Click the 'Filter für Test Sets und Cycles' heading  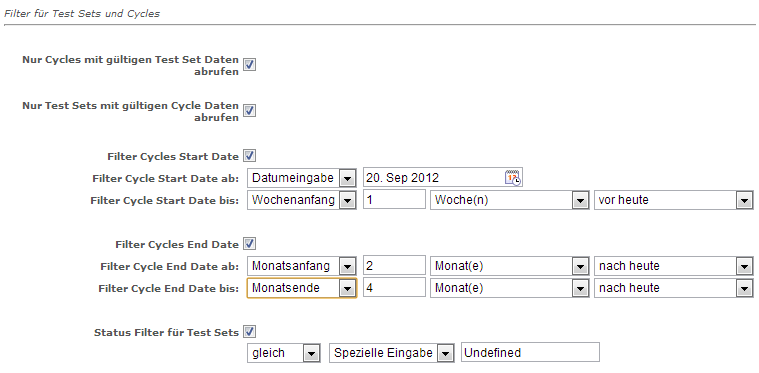(x=81, y=14)
